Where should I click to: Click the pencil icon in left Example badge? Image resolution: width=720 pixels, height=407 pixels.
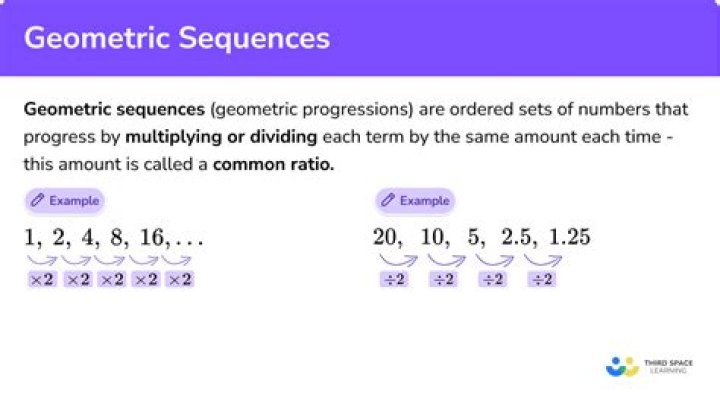[x=38, y=200]
